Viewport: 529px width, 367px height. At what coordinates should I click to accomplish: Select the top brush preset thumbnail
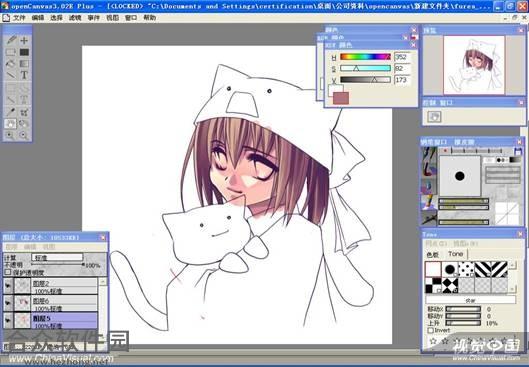429,153
